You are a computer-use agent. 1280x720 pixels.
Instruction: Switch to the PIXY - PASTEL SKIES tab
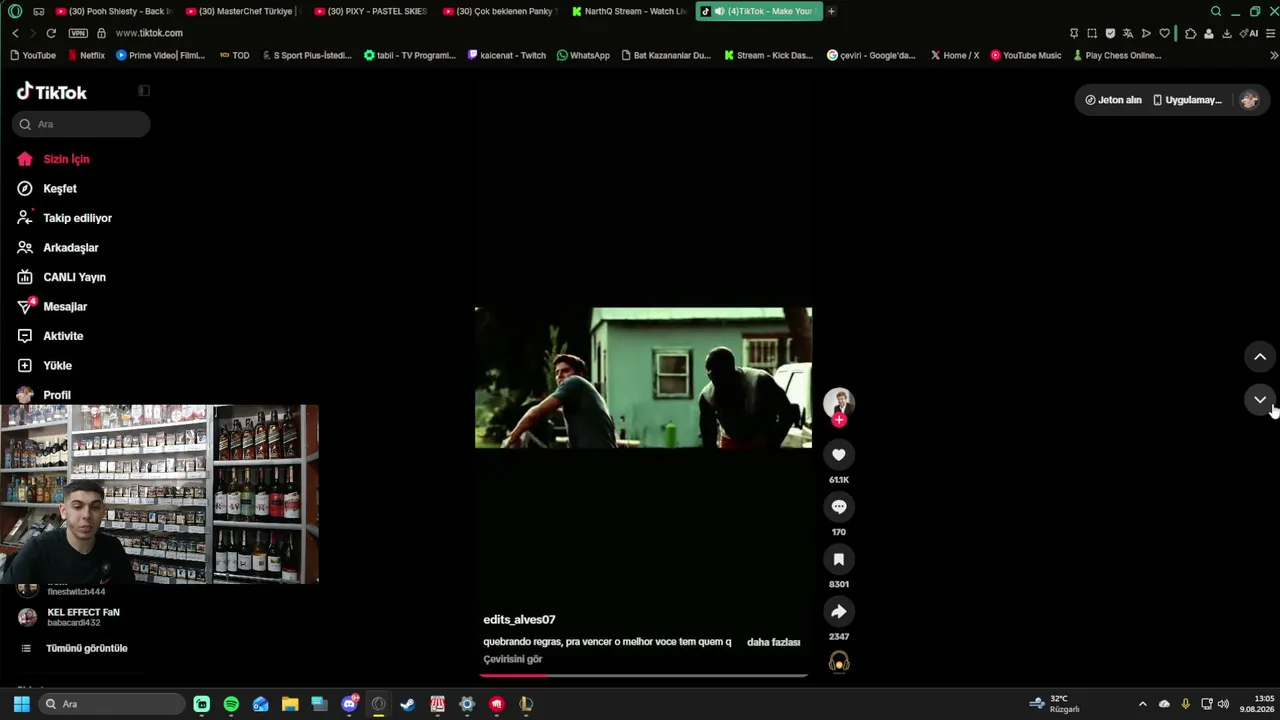click(372, 11)
